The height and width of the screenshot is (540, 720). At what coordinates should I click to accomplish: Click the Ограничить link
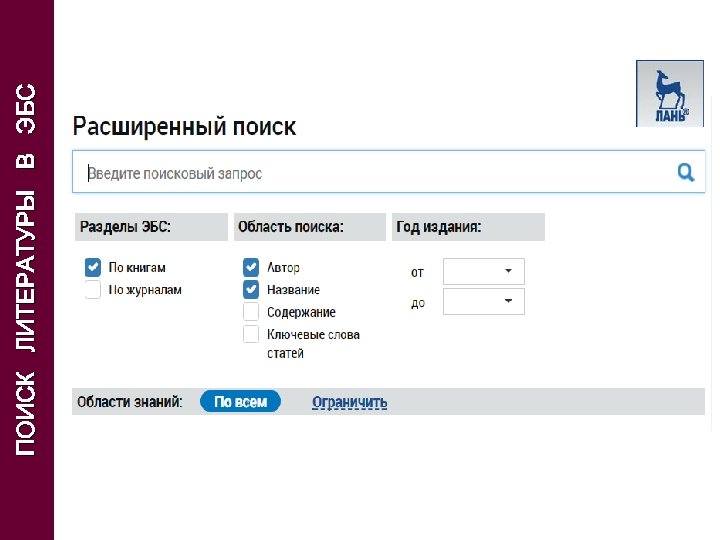tap(349, 402)
